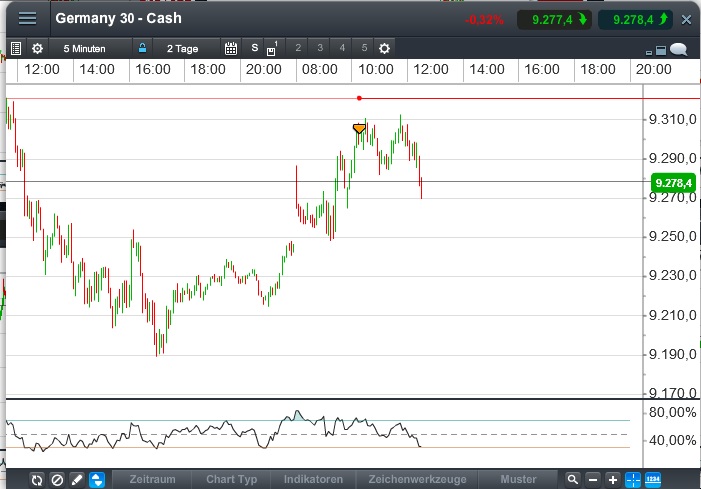Click the orange order marker on chart
Screen dimensions: 701x489
pyautogui.click(x=359, y=129)
